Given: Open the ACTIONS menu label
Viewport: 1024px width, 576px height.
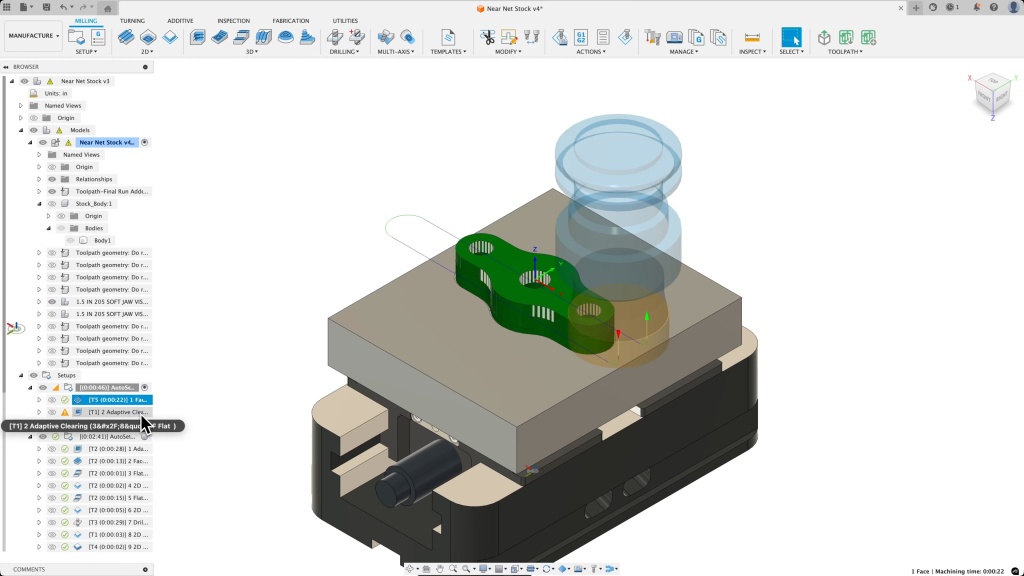Looking at the screenshot, I should coord(590,52).
